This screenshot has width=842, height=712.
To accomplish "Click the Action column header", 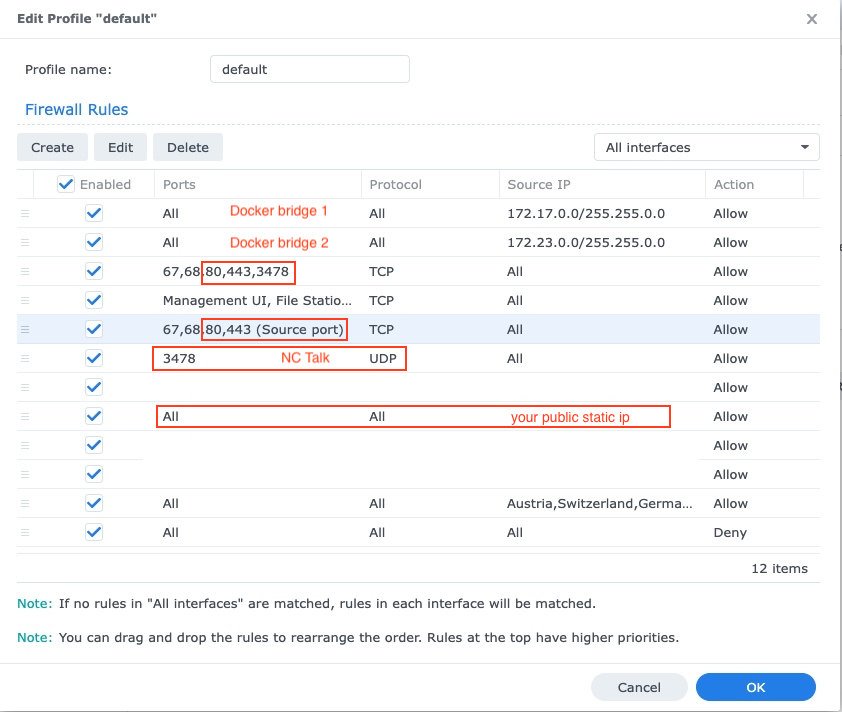I will (x=754, y=184).
